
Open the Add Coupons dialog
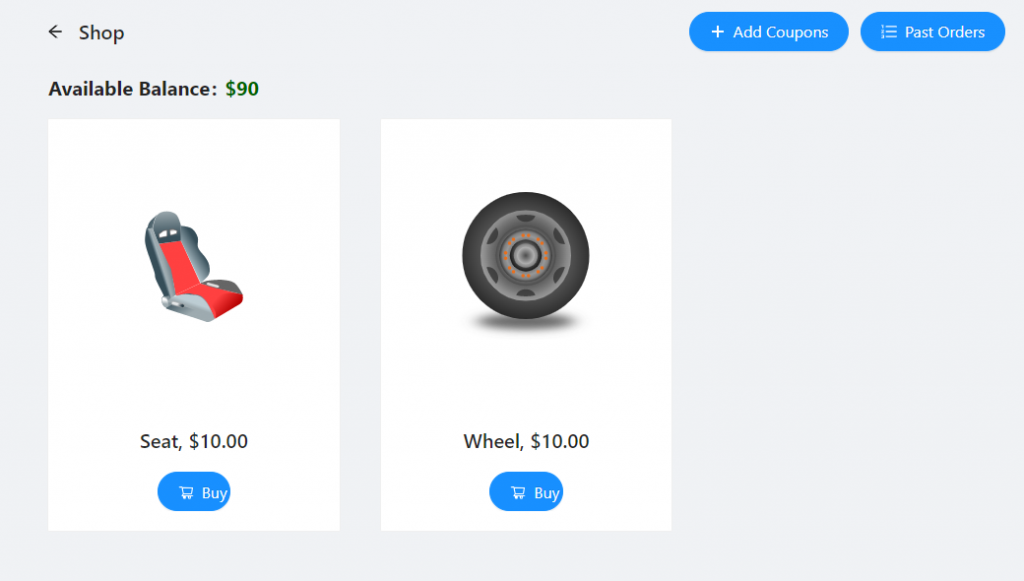click(x=768, y=32)
